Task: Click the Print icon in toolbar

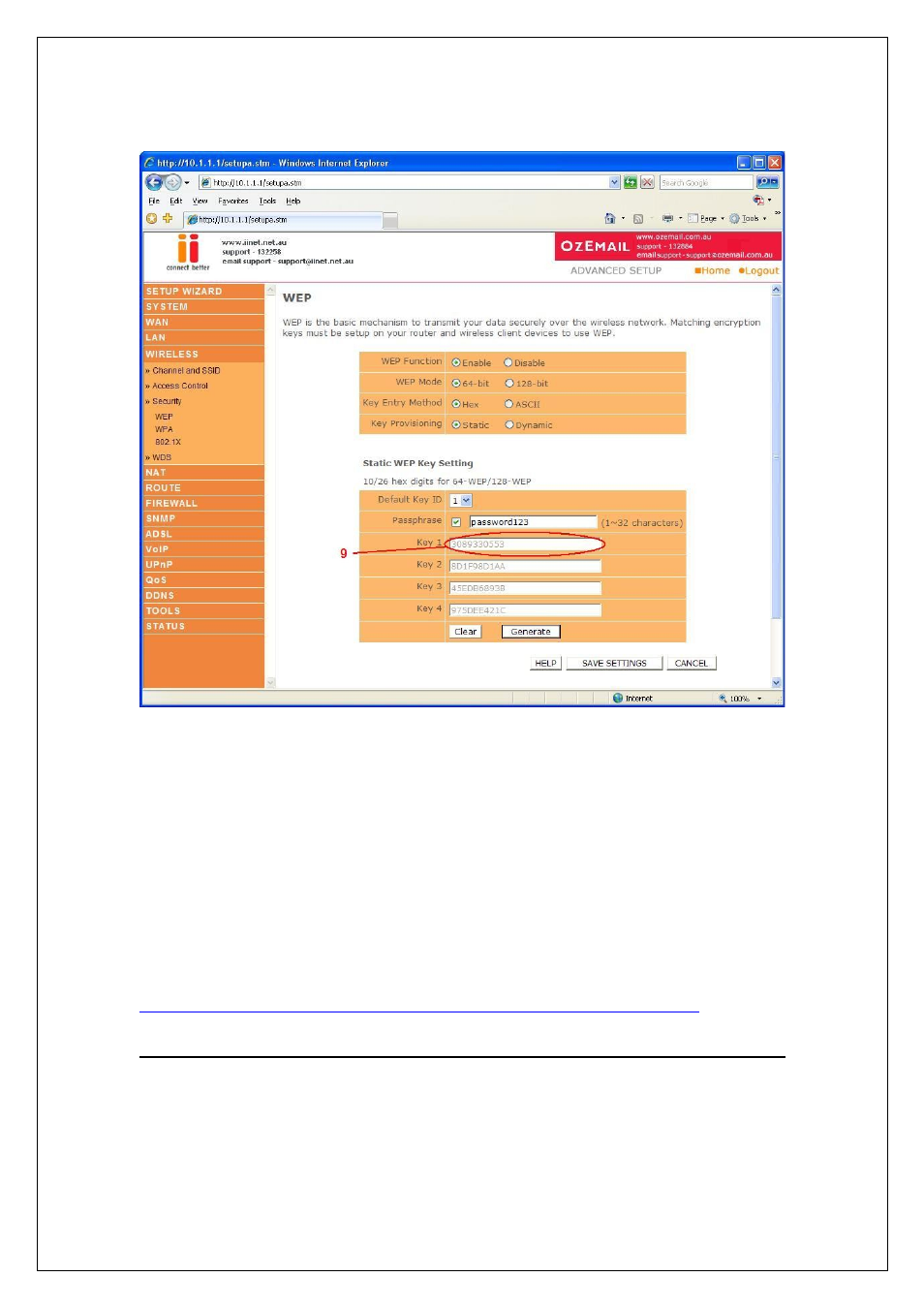Action: (667, 219)
